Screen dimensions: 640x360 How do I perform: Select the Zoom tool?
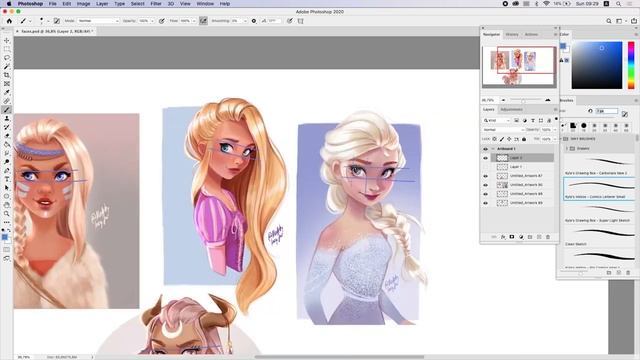point(7,213)
